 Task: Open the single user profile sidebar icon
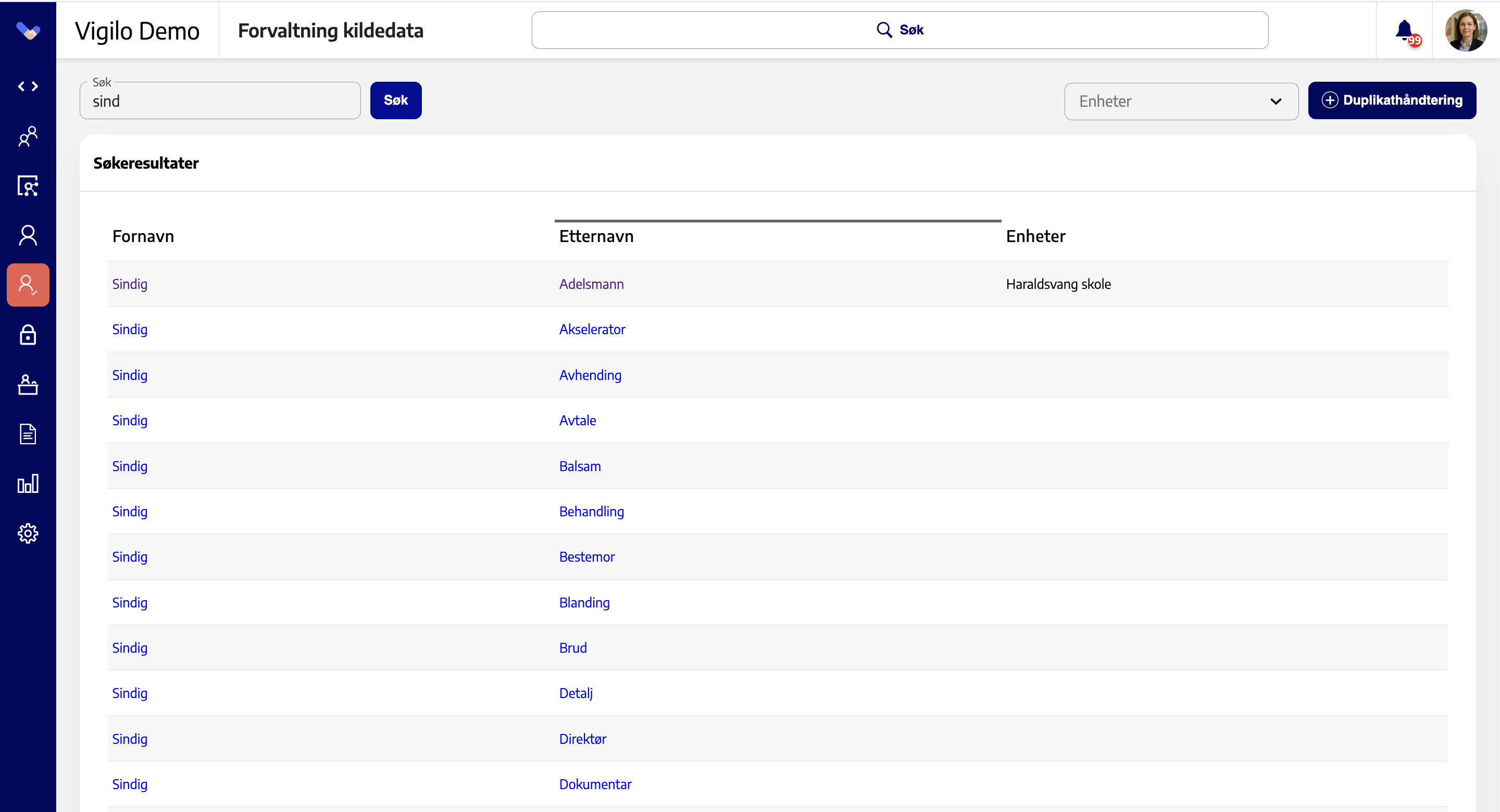point(28,235)
